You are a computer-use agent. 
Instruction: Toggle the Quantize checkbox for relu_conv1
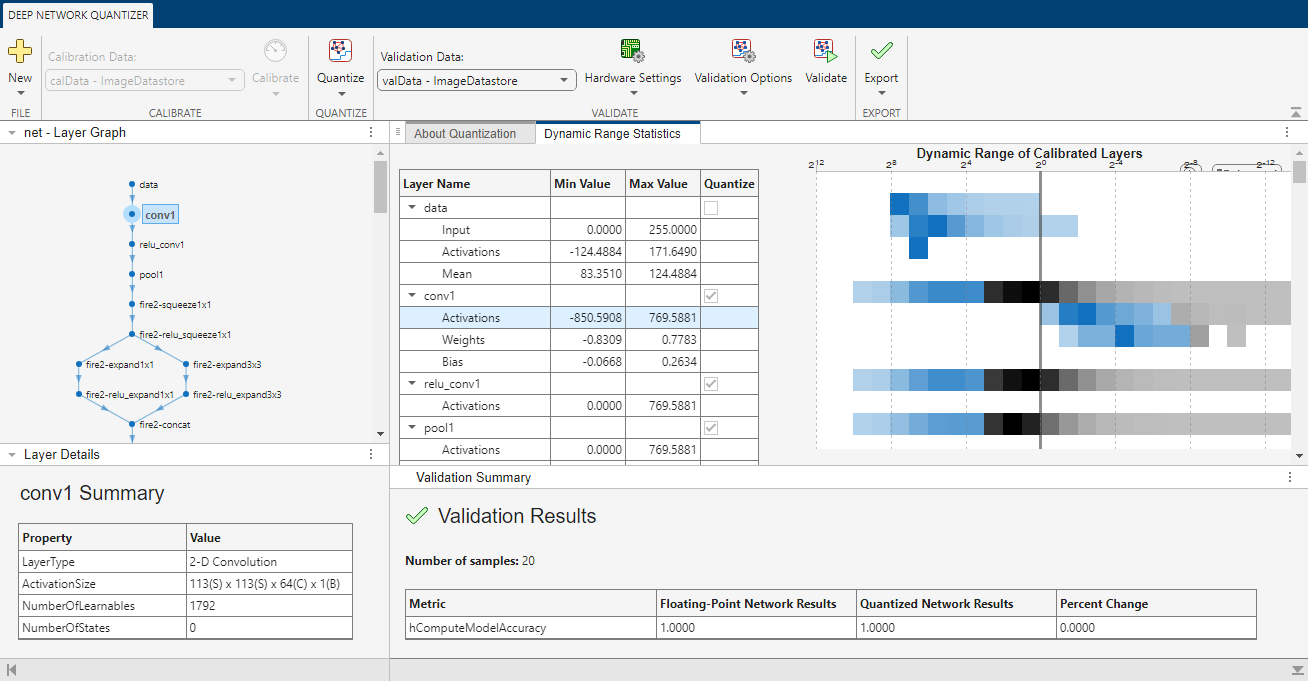[711, 384]
